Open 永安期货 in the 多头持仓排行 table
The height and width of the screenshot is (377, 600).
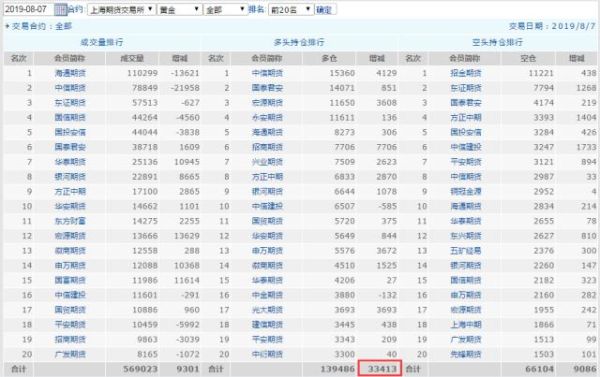[x=267, y=118]
